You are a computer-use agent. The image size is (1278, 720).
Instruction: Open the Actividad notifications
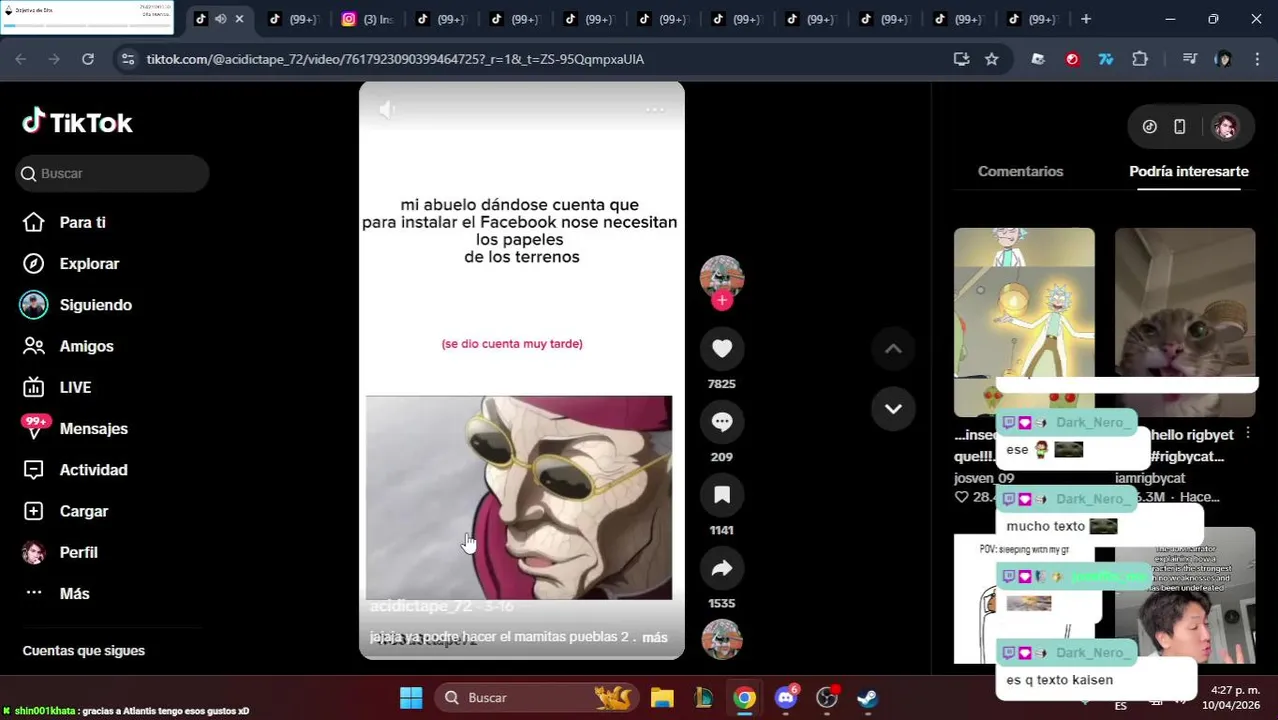pyautogui.click(x=75, y=469)
